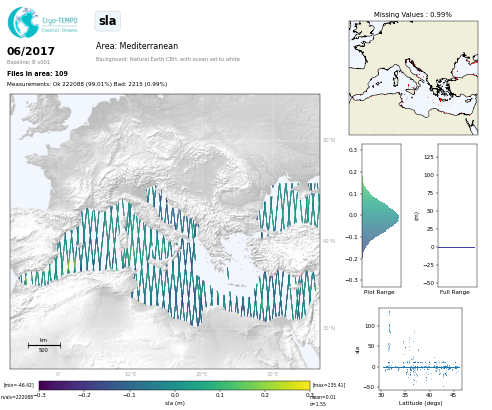Click the sla versus Latitude scatter plot
492x410 pixels.
point(420,349)
